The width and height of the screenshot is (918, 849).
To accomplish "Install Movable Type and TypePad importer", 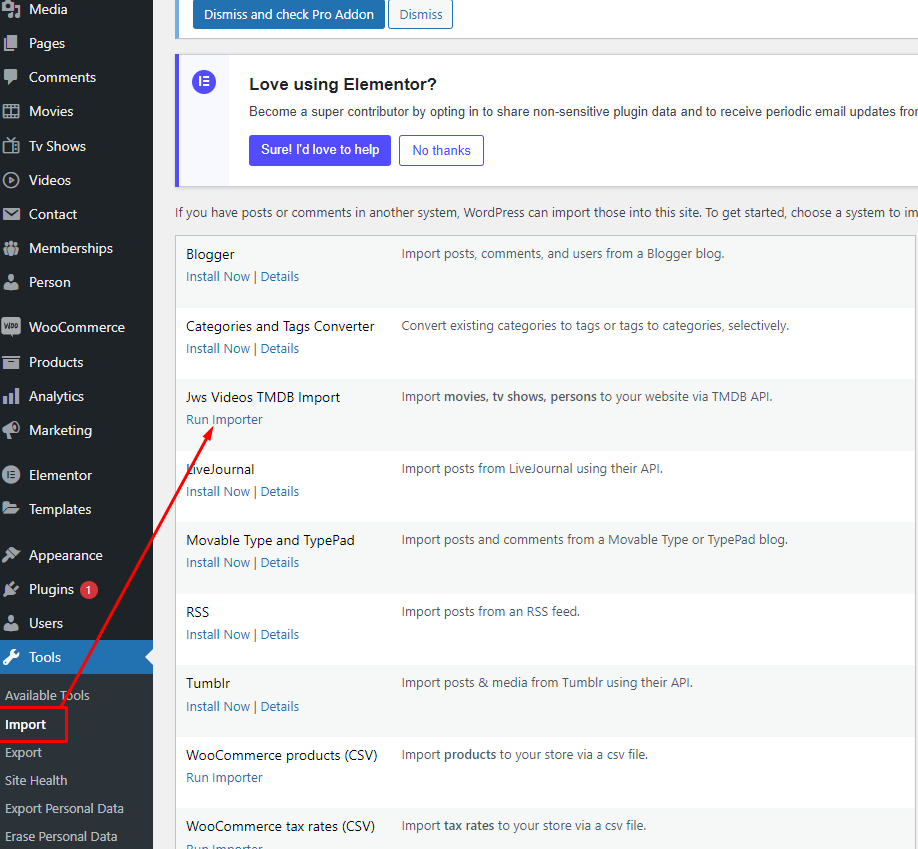I will (218, 563).
